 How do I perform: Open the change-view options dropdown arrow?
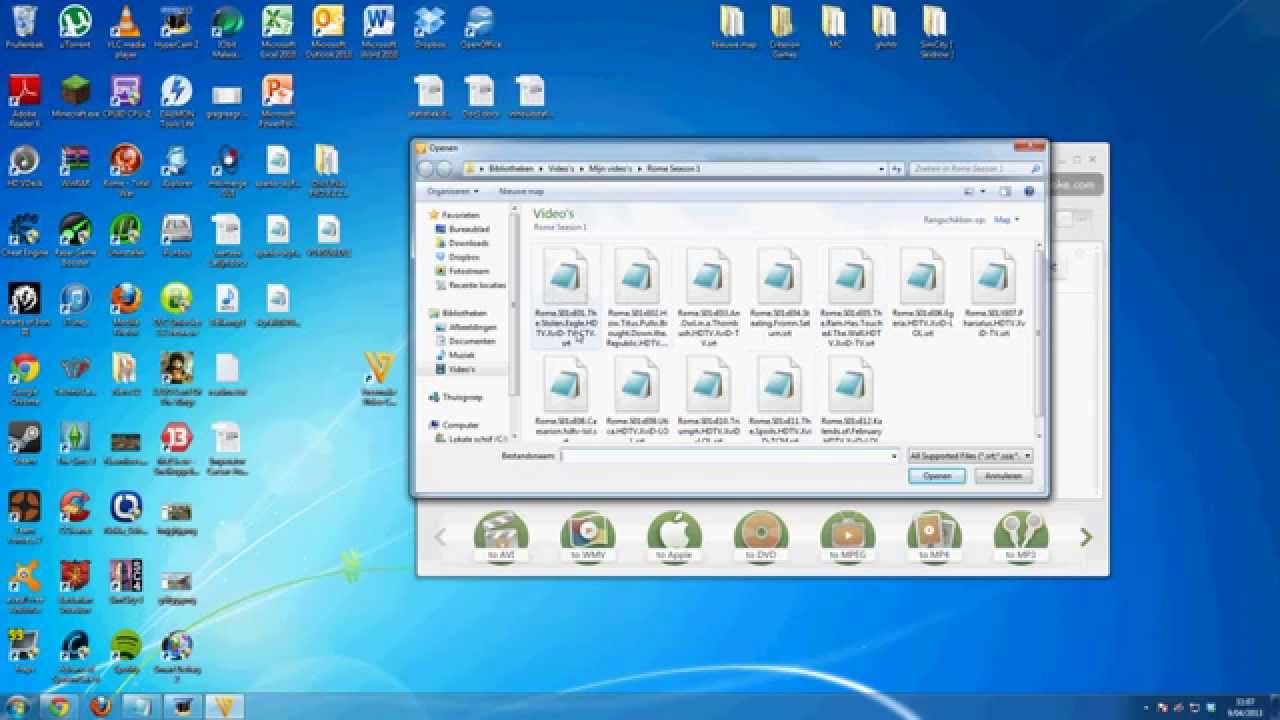point(983,191)
